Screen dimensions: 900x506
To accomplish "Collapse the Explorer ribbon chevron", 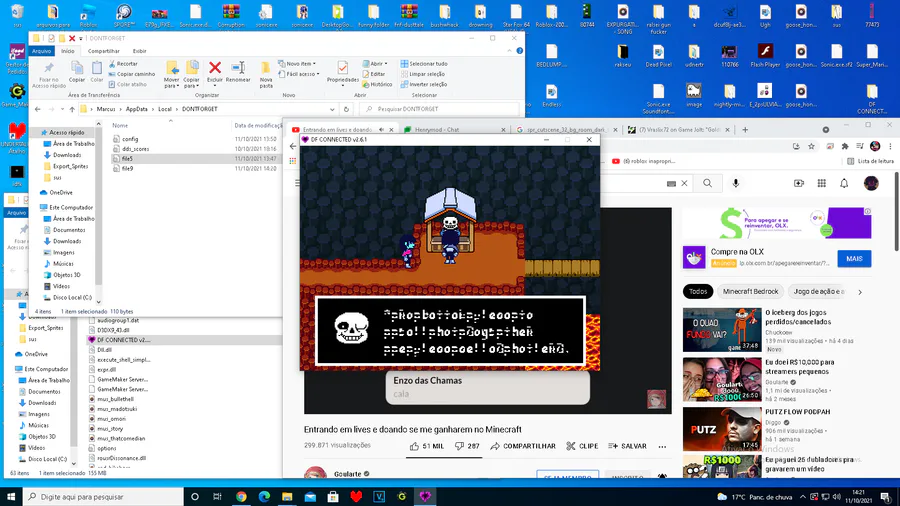I will [x=509, y=50].
